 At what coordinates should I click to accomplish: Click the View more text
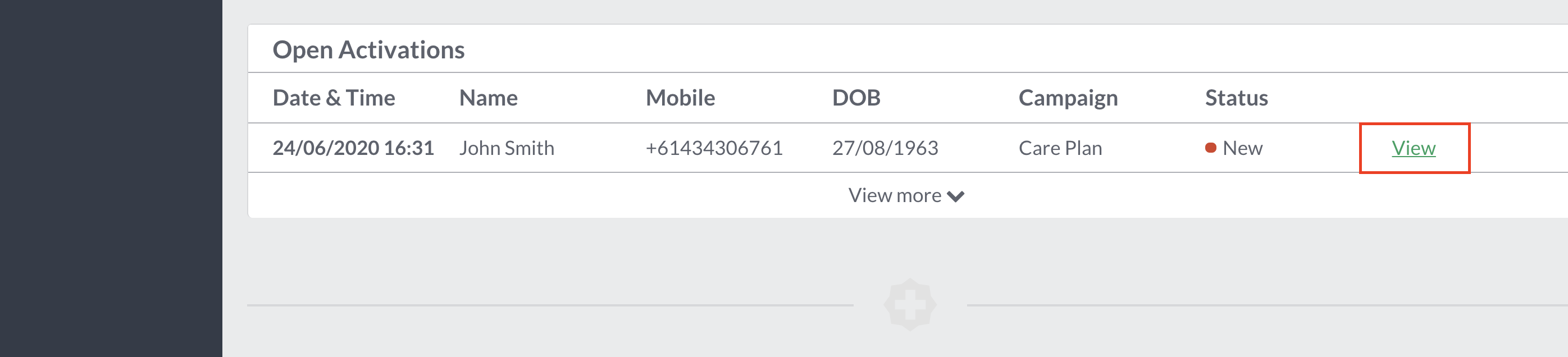[894, 196]
